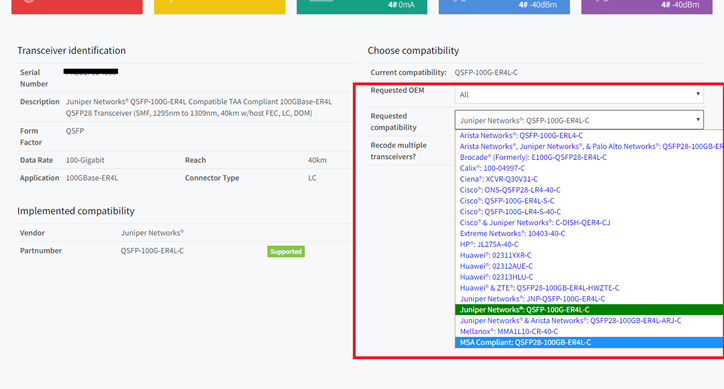This screenshot has height=389, width=724.
Task: Click the Transceiver identification heading
Action: [x=72, y=50]
